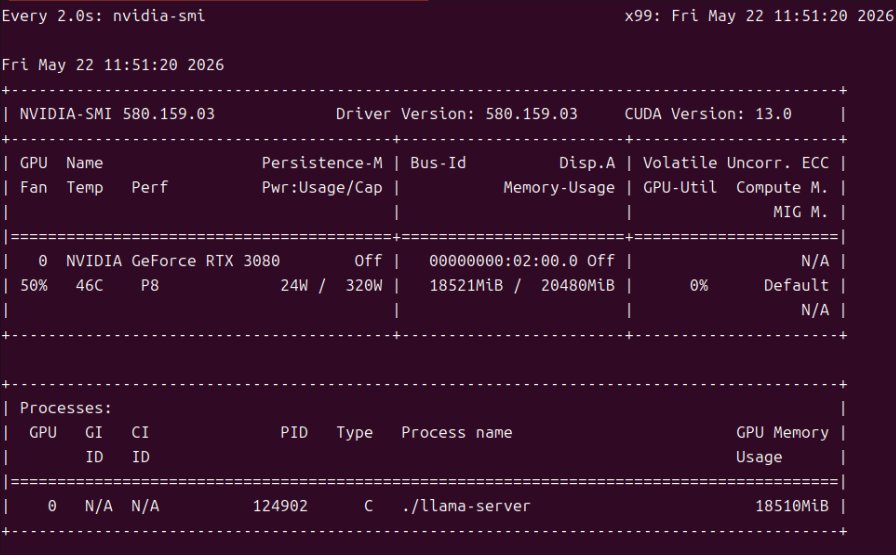Click the 'Disp.A' column header

tap(587, 163)
